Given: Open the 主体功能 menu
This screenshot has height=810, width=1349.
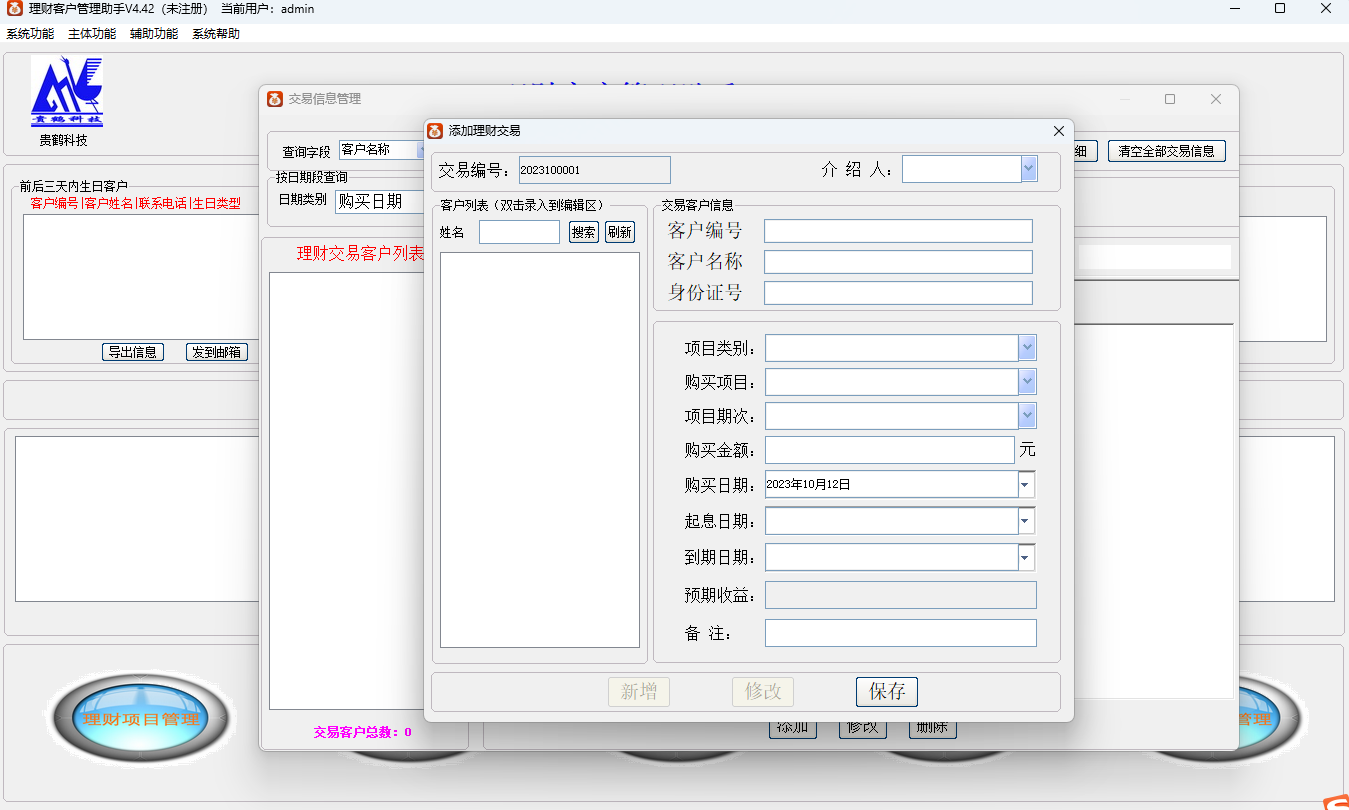Looking at the screenshot, I should pos(92,34).
